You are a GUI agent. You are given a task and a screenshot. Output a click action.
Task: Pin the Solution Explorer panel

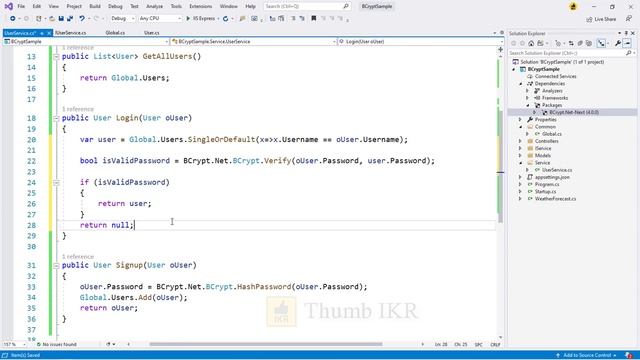click(627, 33)
